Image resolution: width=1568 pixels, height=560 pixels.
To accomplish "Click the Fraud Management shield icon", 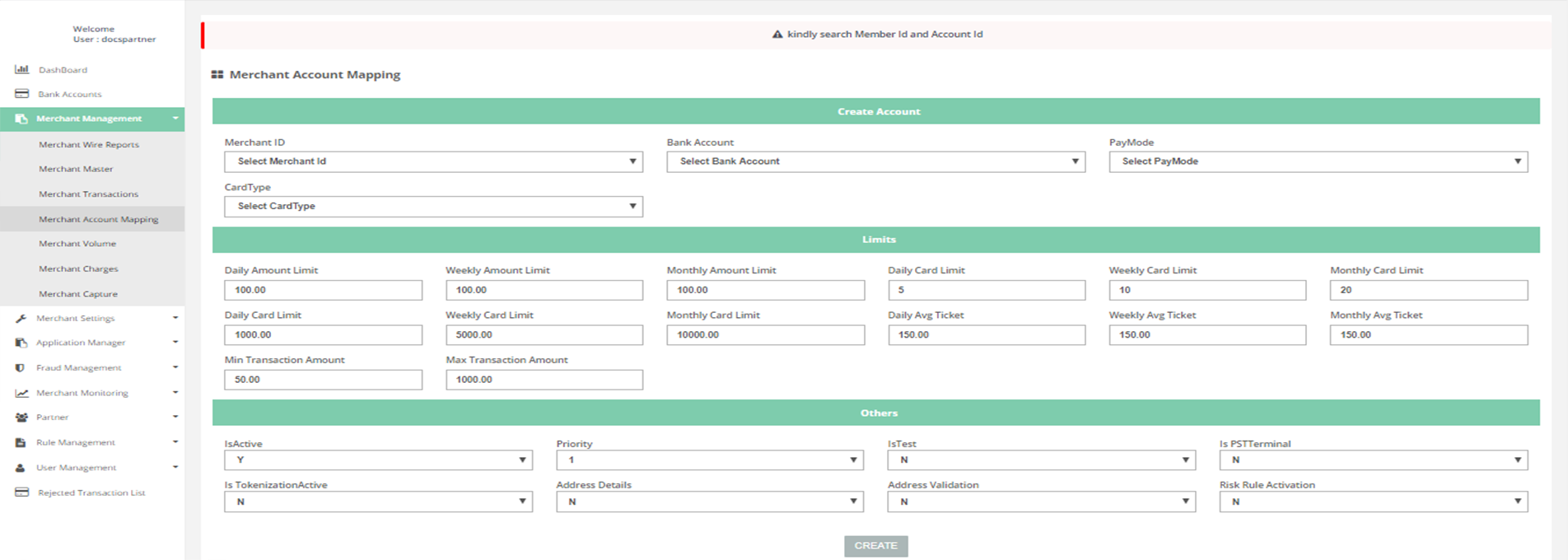I will [21, 368].
